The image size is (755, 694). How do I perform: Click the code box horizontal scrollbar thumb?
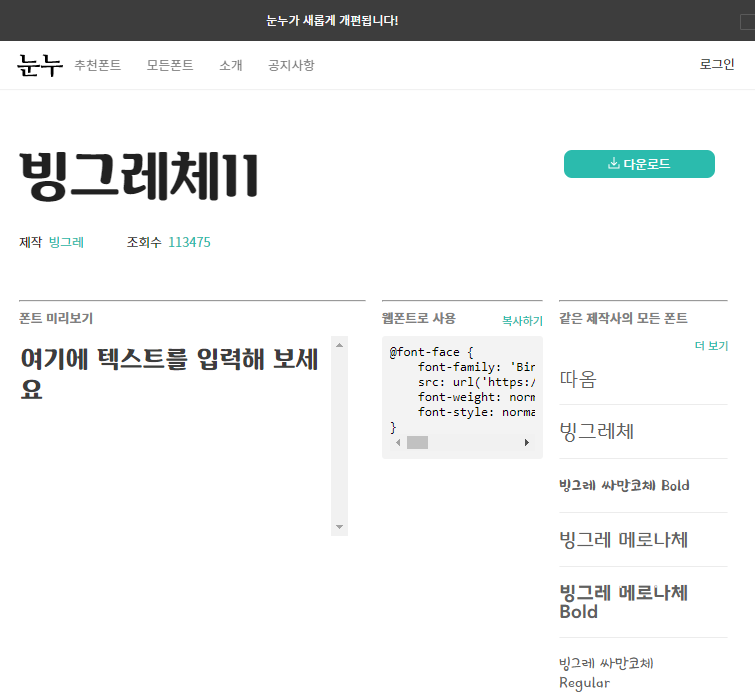(x=417, y=443)
